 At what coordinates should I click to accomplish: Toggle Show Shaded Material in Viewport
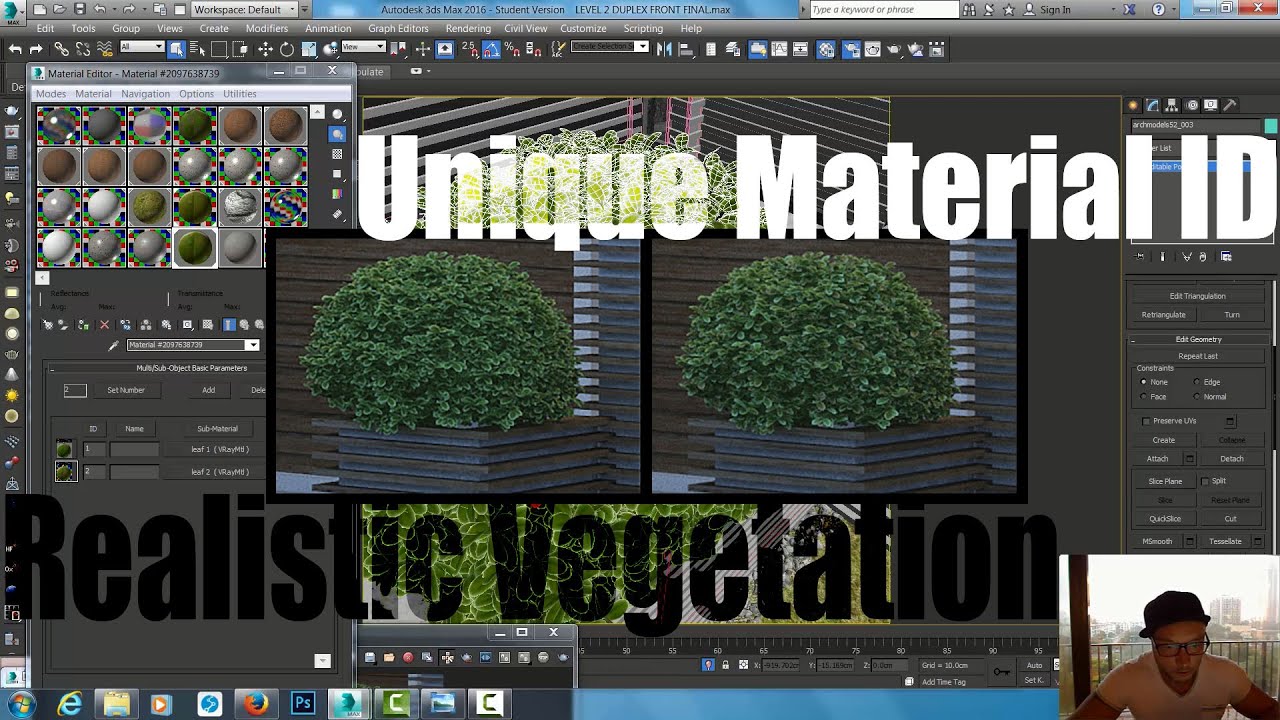208,324
